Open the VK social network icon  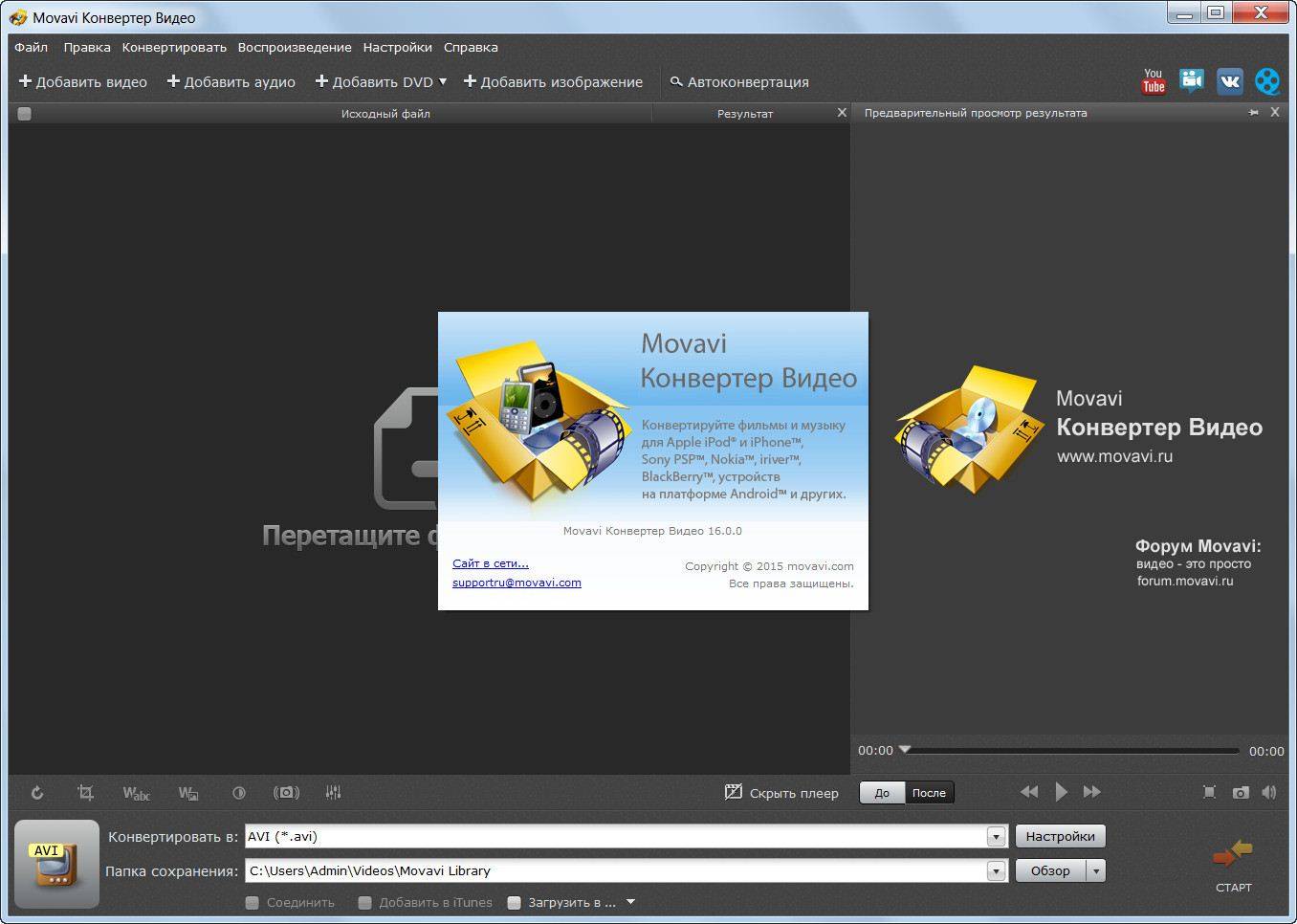click(x=1229, y=81)
